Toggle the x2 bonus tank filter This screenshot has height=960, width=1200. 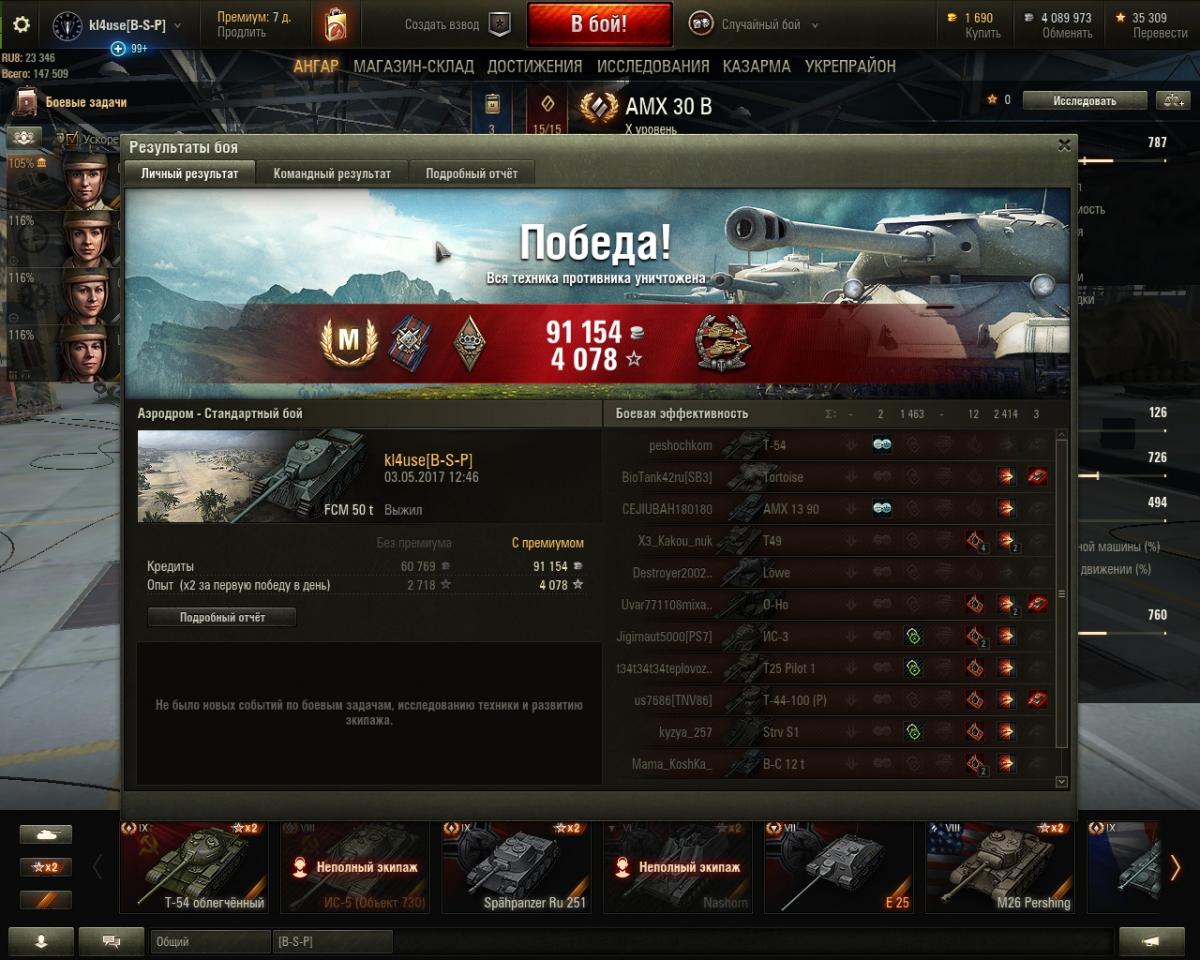45,867
